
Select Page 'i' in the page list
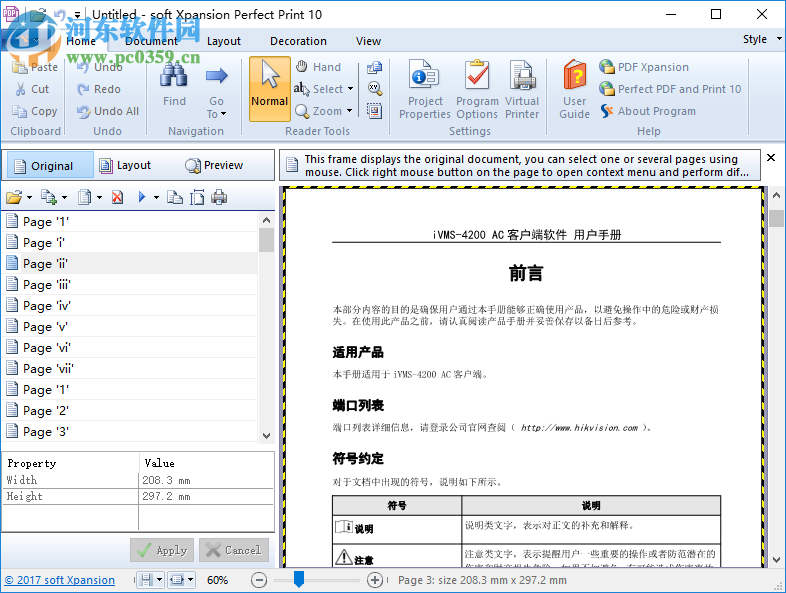click(x=131, y=243)
